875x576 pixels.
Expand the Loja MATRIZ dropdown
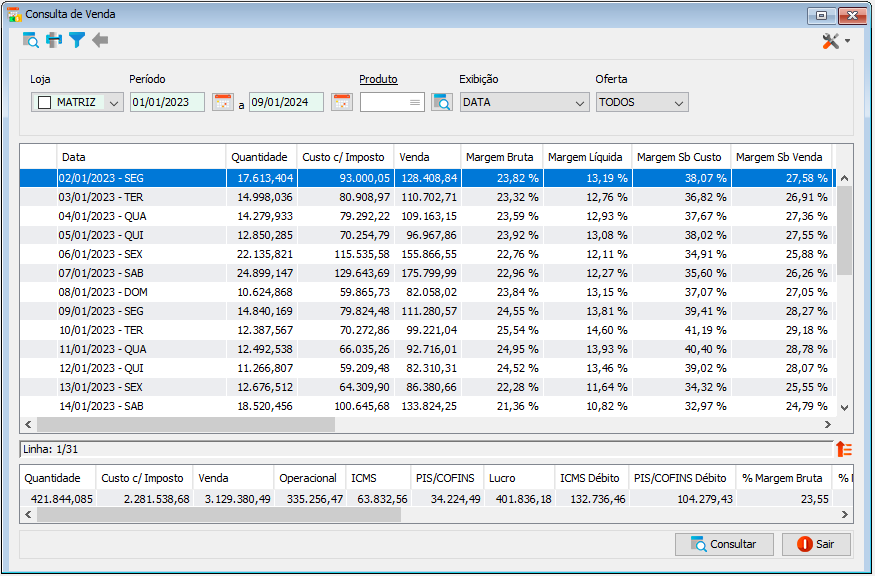pos(114,103)
